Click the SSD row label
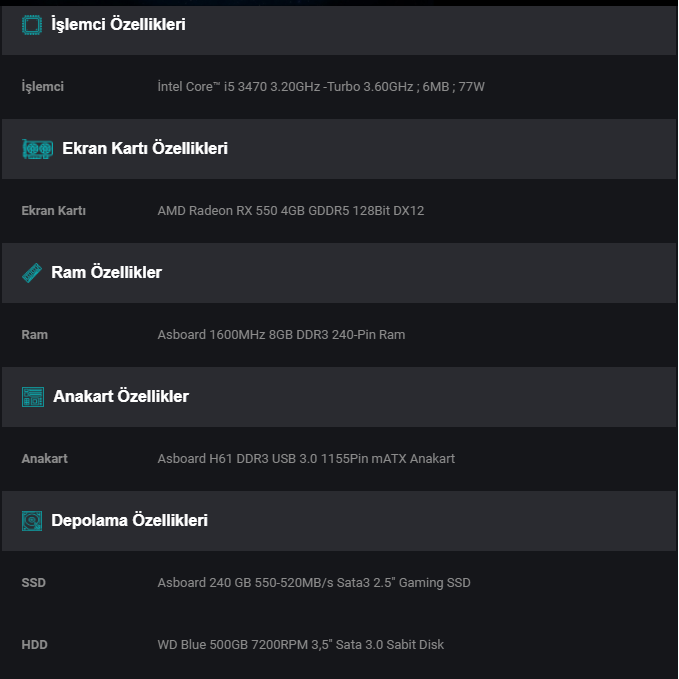This screenshot has height=679, width=679. [34, 583]
